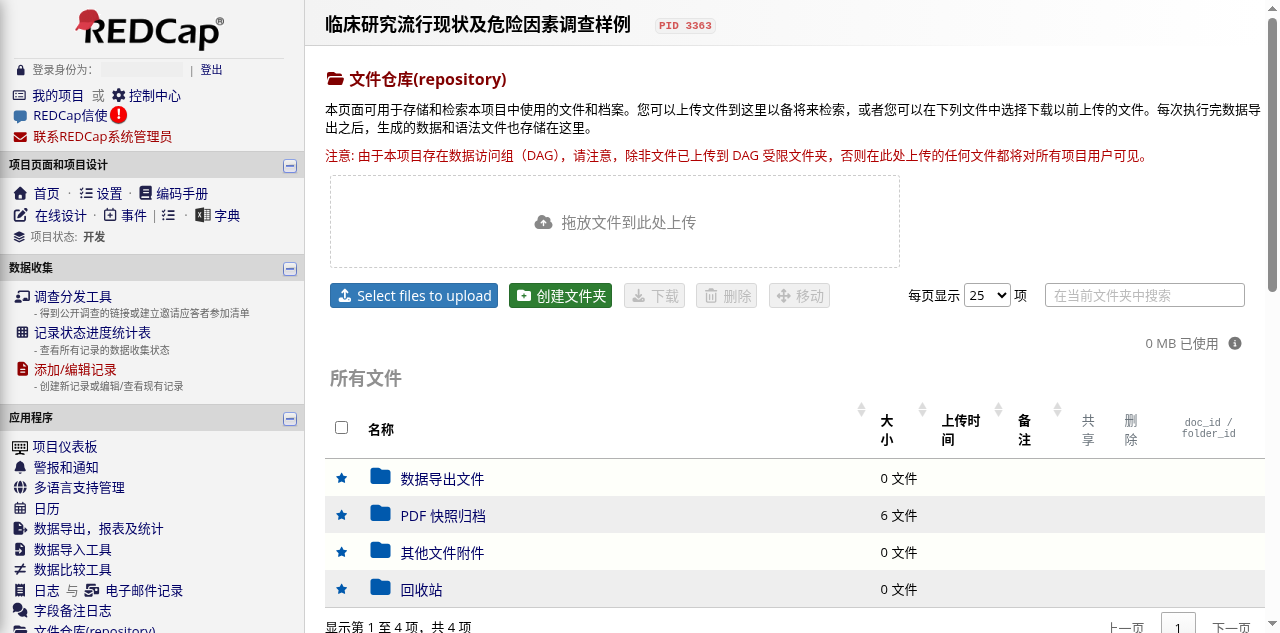Click the chat bubble icon for REDCap信使

[20, 116]
